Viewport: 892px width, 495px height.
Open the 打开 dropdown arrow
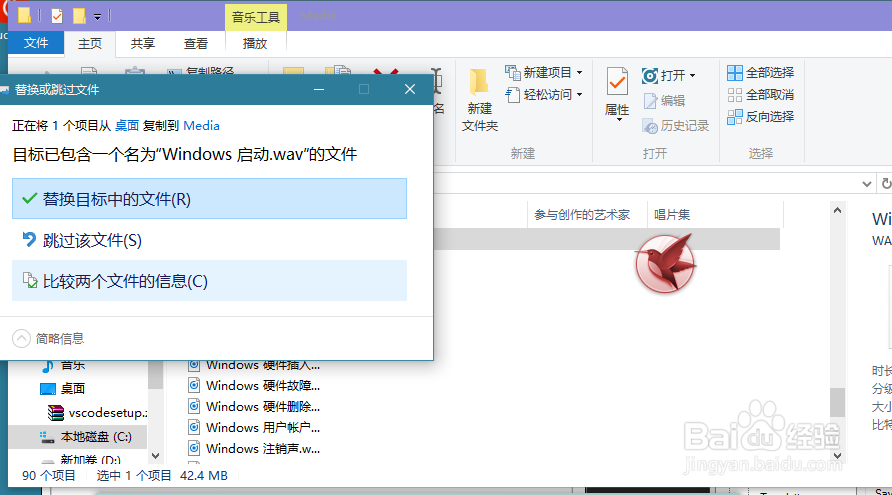(692, 76)
